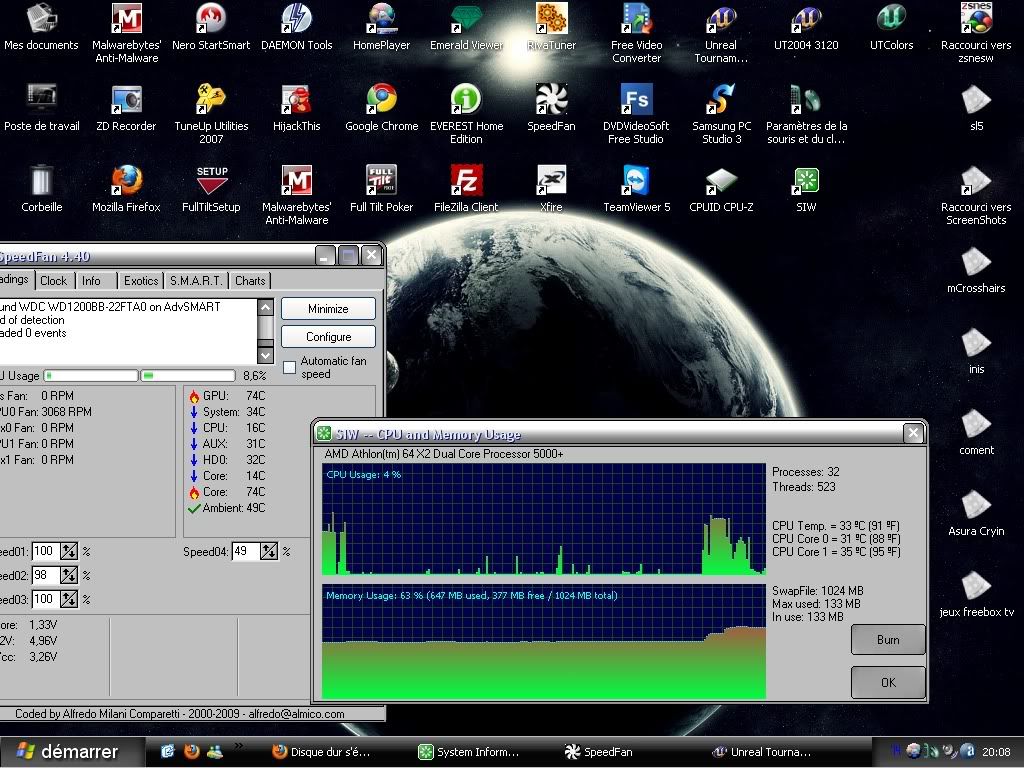Open the Corbeille recycle bin

(x=41, y=181)
